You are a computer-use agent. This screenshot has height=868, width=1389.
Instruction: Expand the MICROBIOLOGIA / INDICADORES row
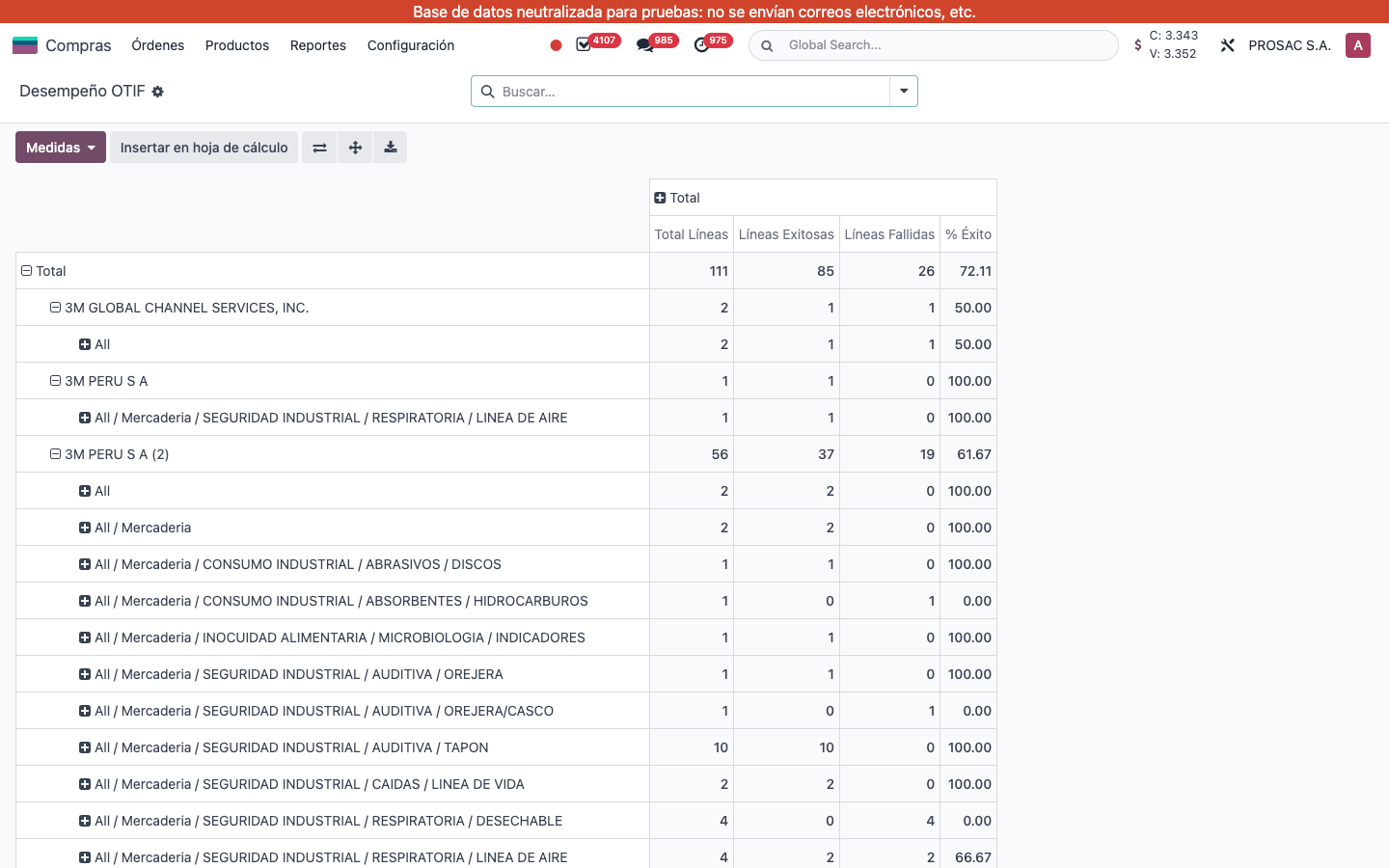[85, 637]
